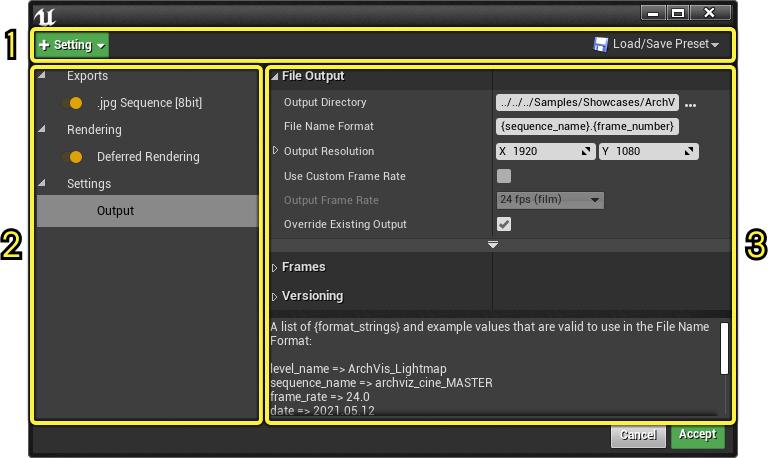
Task: Click the Y resolution spinner arrow icon
Action: pos(689,152)
